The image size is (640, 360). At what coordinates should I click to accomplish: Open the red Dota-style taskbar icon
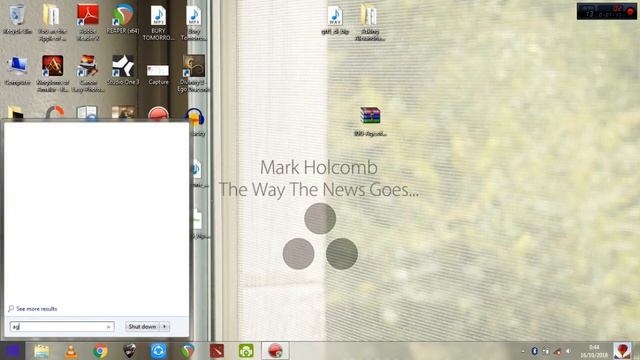point(217,351)
